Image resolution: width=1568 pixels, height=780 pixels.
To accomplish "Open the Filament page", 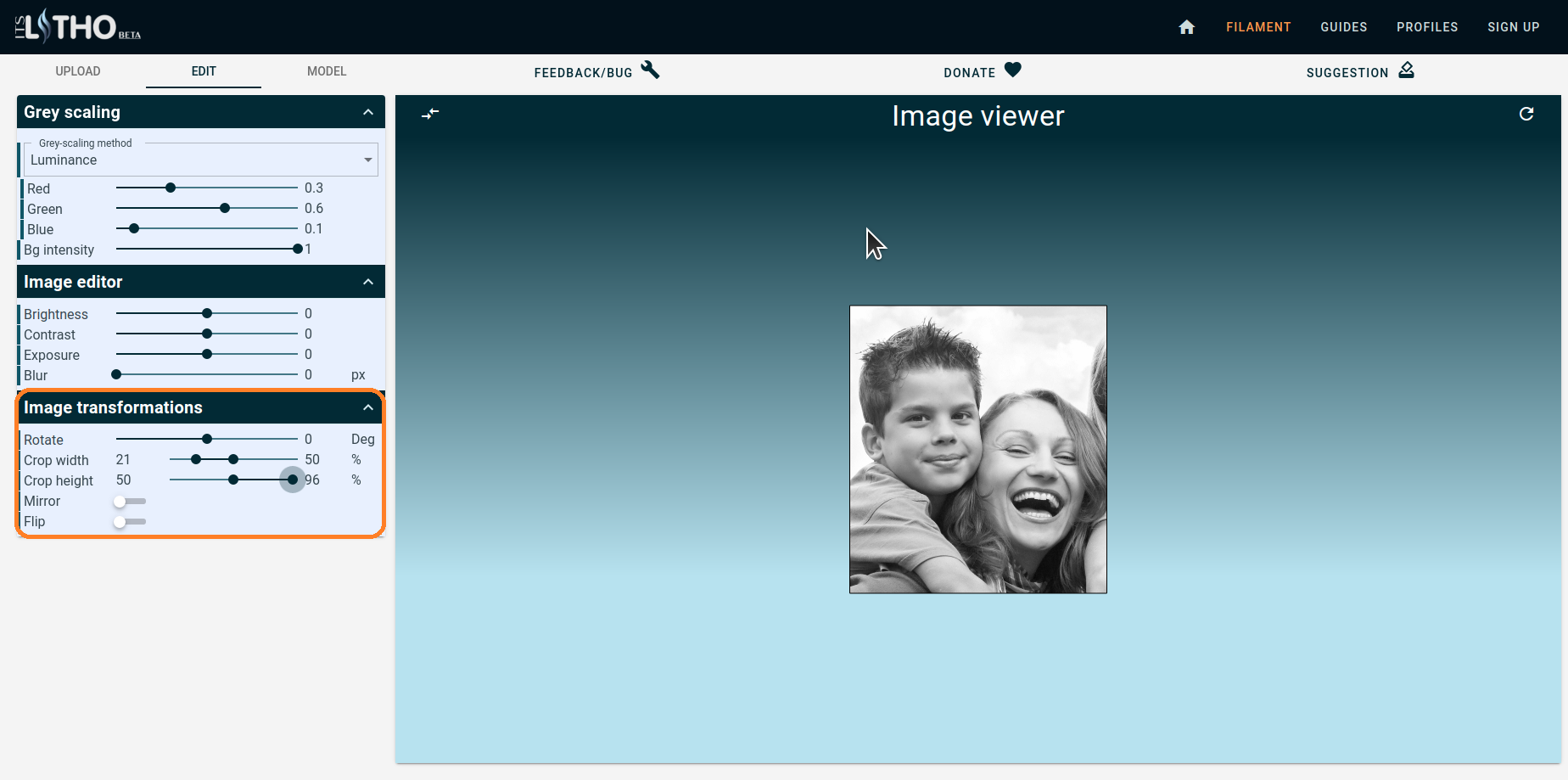I will (1258, 27).
